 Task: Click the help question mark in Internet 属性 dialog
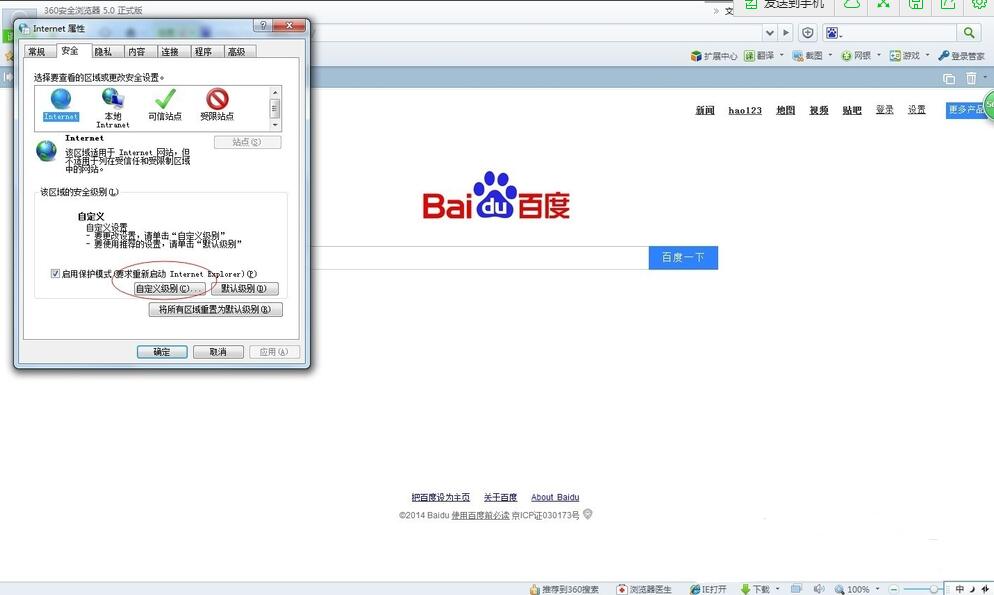click(x=262, y=25)
